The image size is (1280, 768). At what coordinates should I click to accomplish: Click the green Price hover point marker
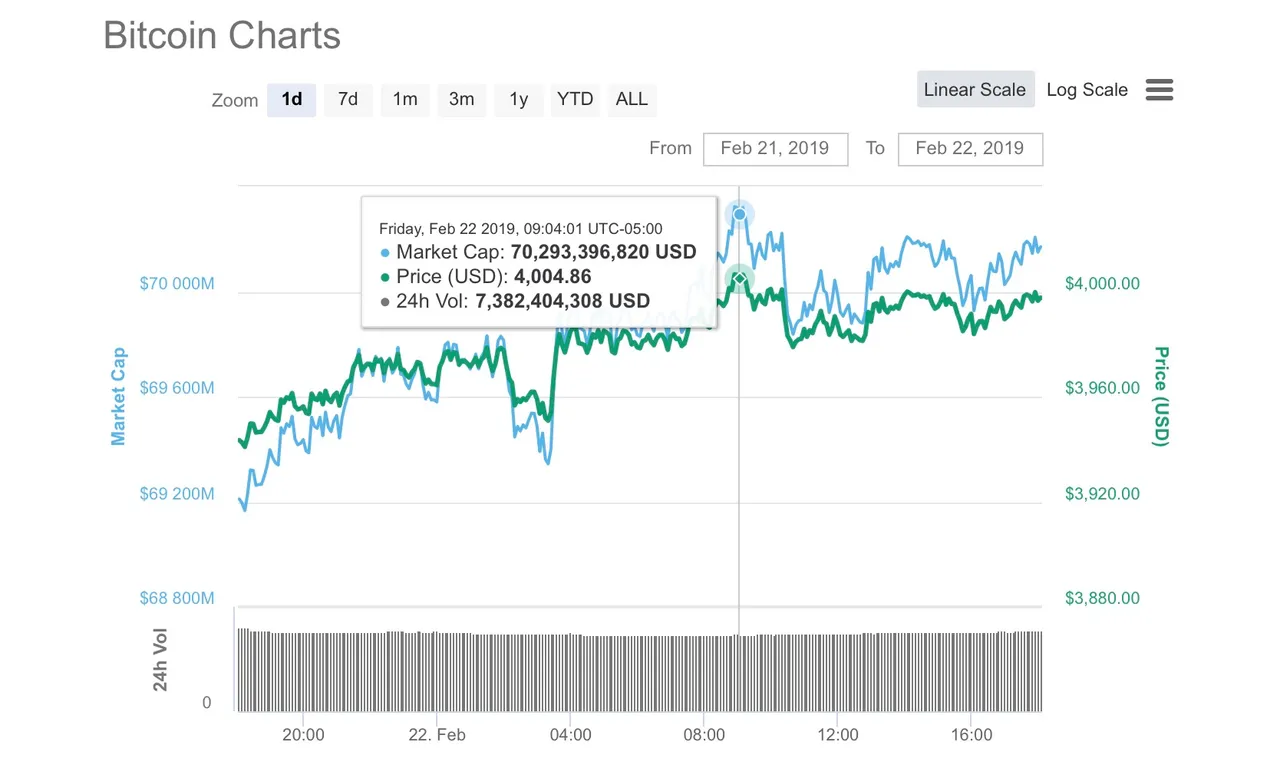pos(739,279)
